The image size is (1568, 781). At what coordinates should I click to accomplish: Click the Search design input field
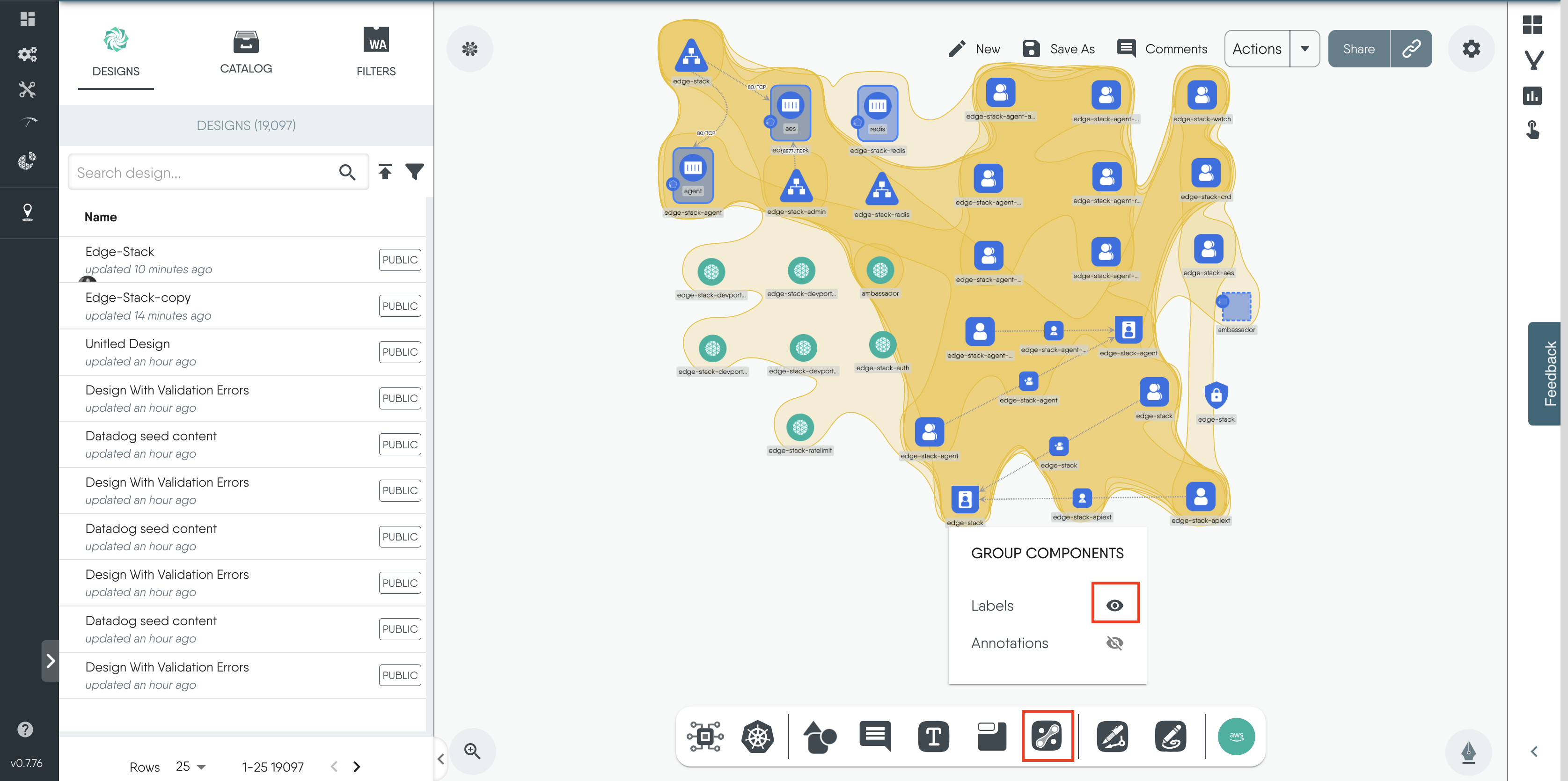[x=204, y=172]
